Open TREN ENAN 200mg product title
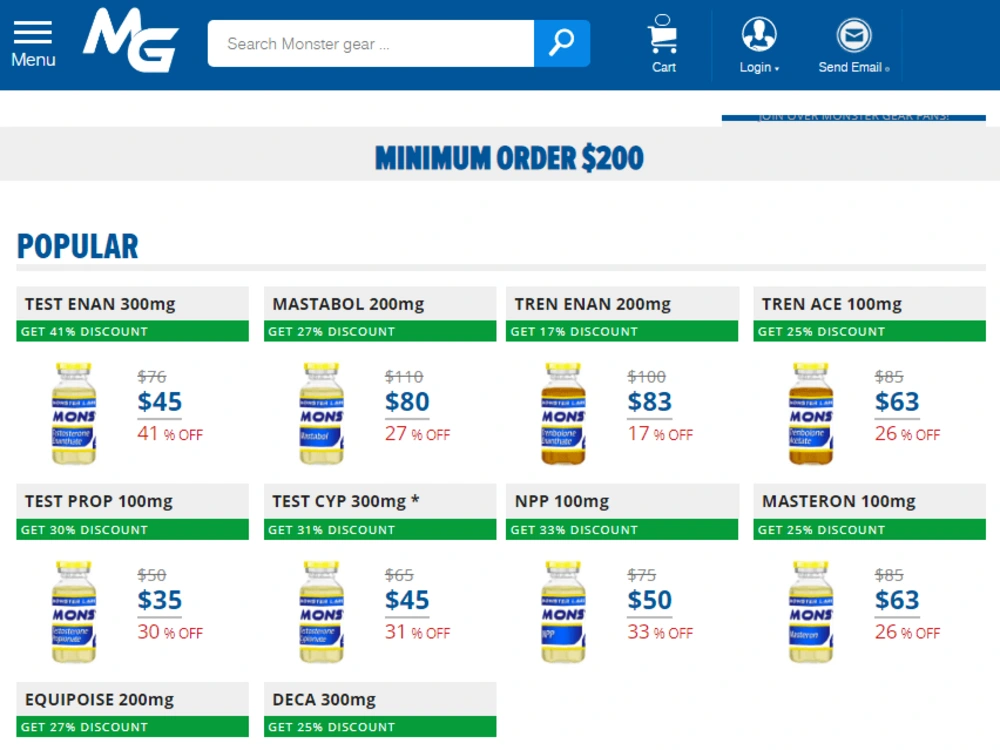1000x750 pixels. (592, 304)
